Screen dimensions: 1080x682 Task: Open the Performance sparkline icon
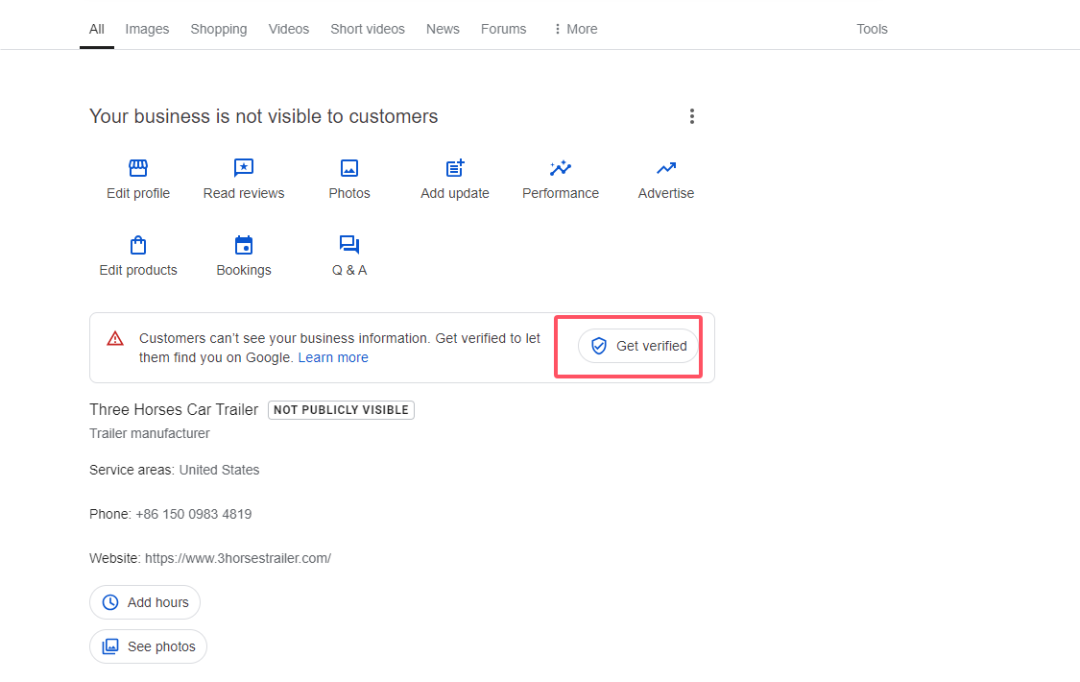[x=560, y=168]
